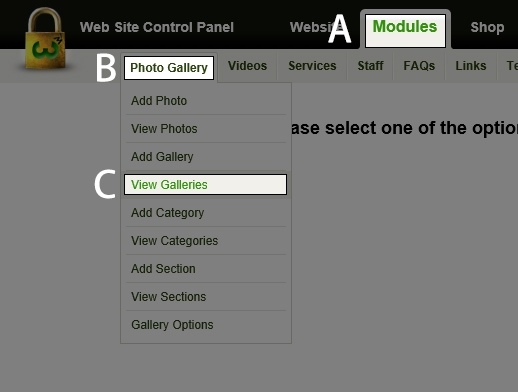Choose View Photos from the dropdown

206,129
